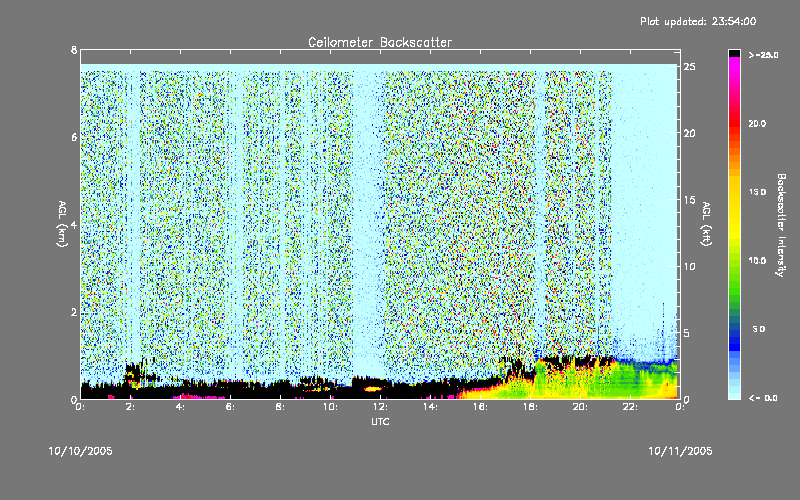The height and width of the screenshot is (500, 800).
Task: Click the "5.0" colorbar tick label
Action: pos(759,329)
